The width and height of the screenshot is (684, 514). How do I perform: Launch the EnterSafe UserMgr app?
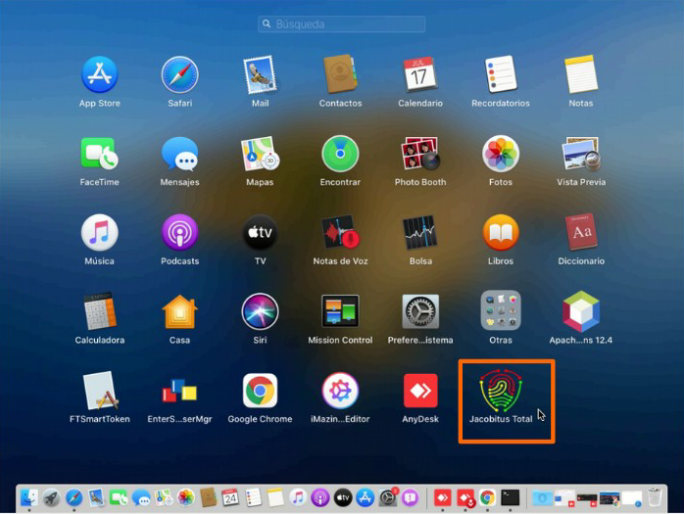click(x=180, y=391)
